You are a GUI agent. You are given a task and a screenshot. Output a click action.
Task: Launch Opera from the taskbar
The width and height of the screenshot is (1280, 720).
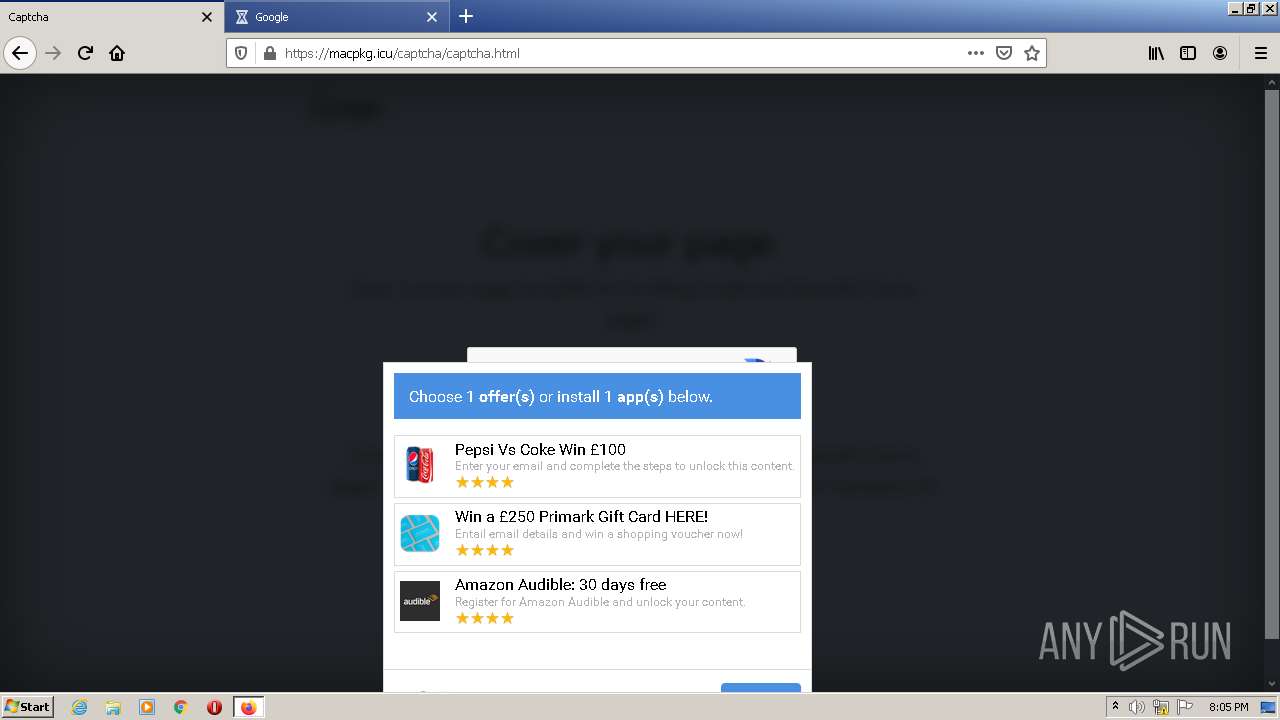coord(214,707)
